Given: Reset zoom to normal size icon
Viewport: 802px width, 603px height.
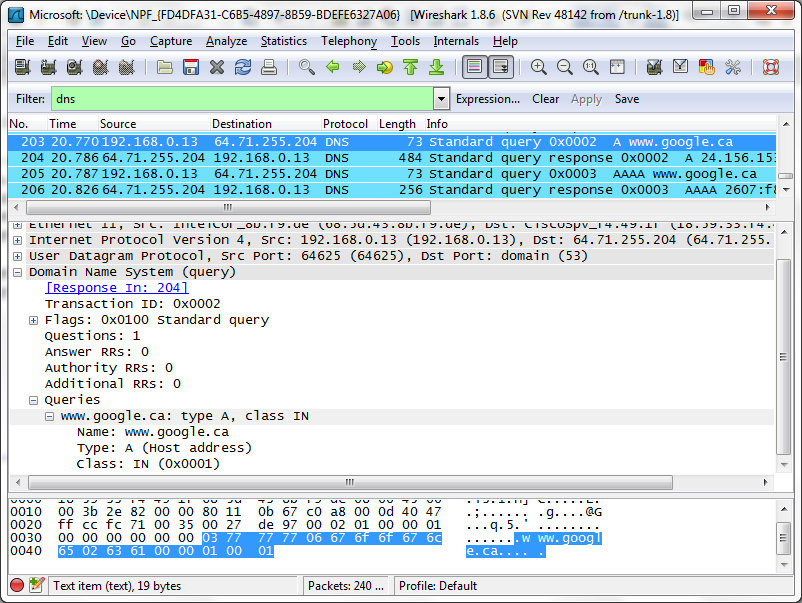Looking at the screenshot, I should (x=591, y=67).
